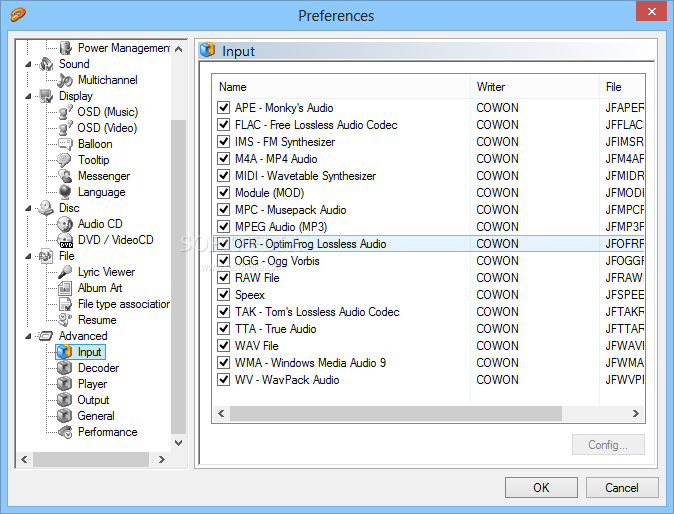
Task: Collapse the Advanced tree node
Action: coord(28,336)
